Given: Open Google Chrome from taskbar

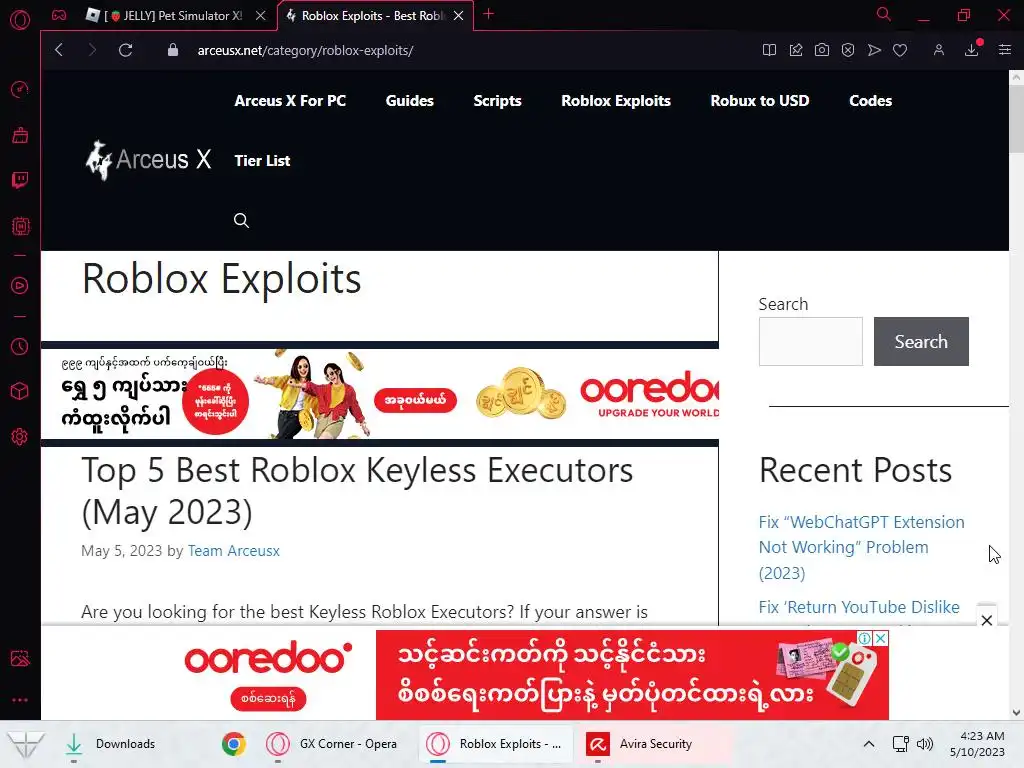Looking at the screenshot, I should tap(234, 744).
